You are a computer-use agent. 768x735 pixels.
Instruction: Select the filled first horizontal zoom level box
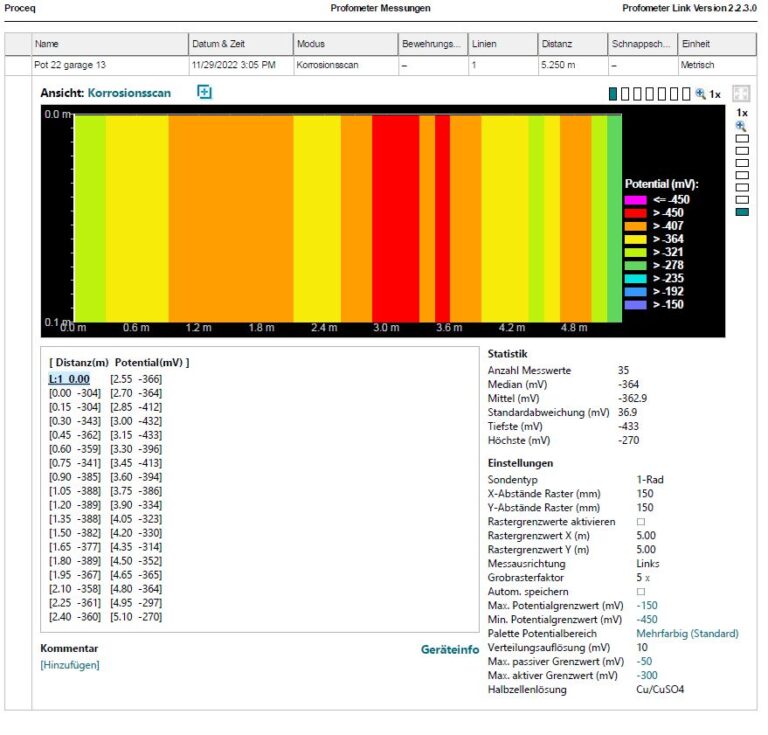(x=613, y=94)
